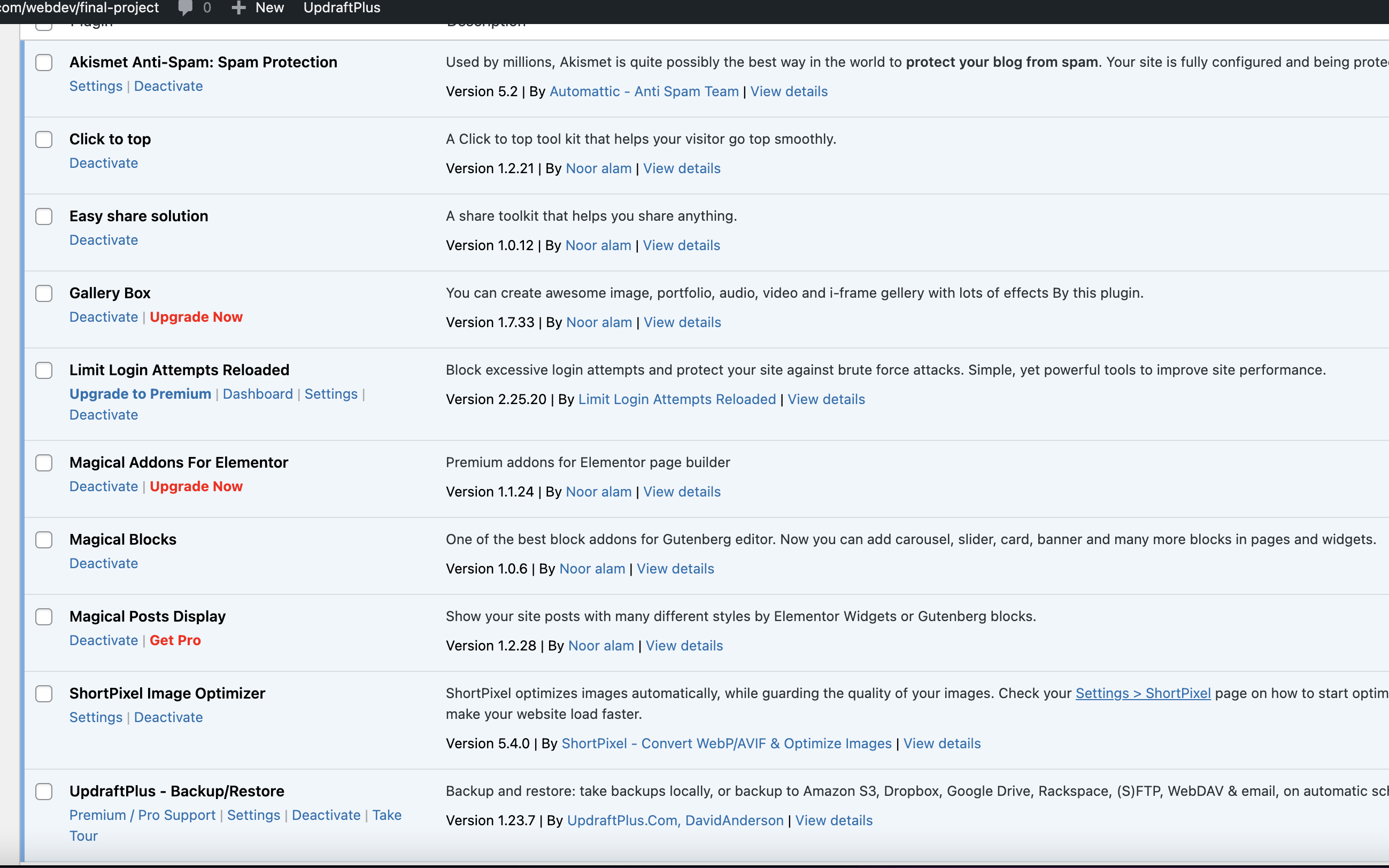Open the UpdraftPlus admin bar menu

click(x=342, y=8)
